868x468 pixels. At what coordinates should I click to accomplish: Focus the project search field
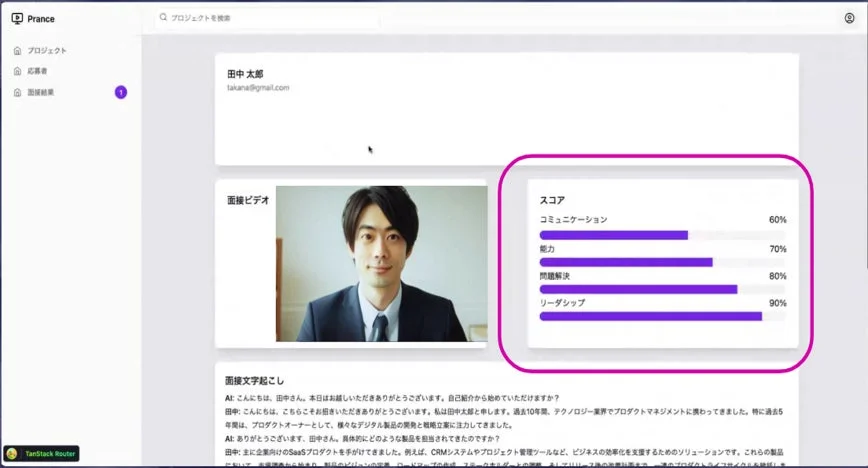[268, 18]
